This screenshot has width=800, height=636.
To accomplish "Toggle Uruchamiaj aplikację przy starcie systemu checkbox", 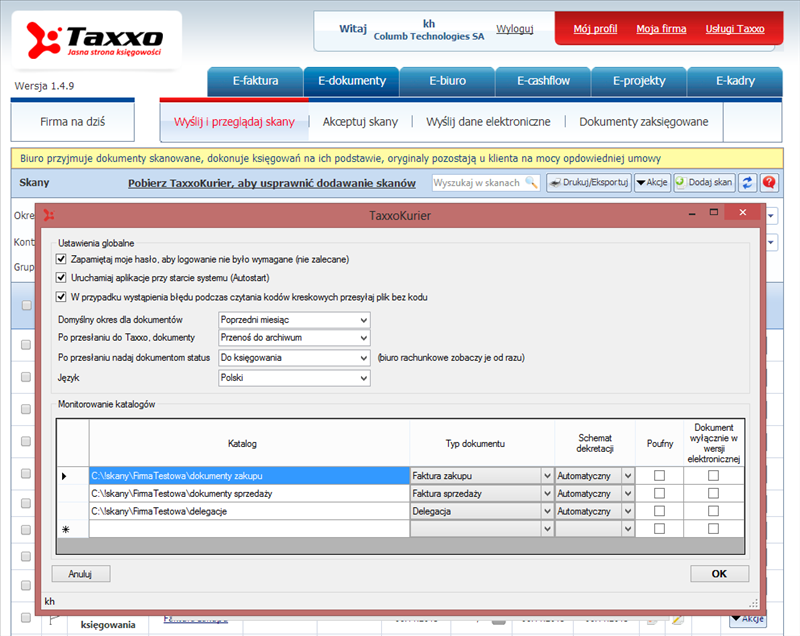I will (61, 277).
